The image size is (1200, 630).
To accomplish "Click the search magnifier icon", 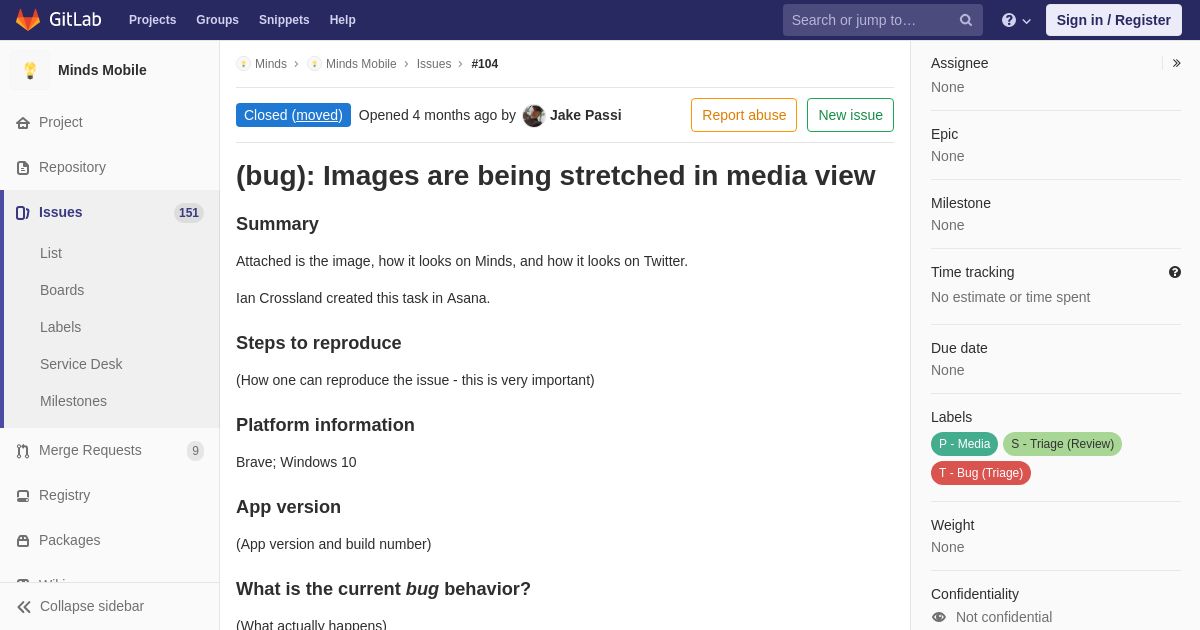I will tap(966, 20).
